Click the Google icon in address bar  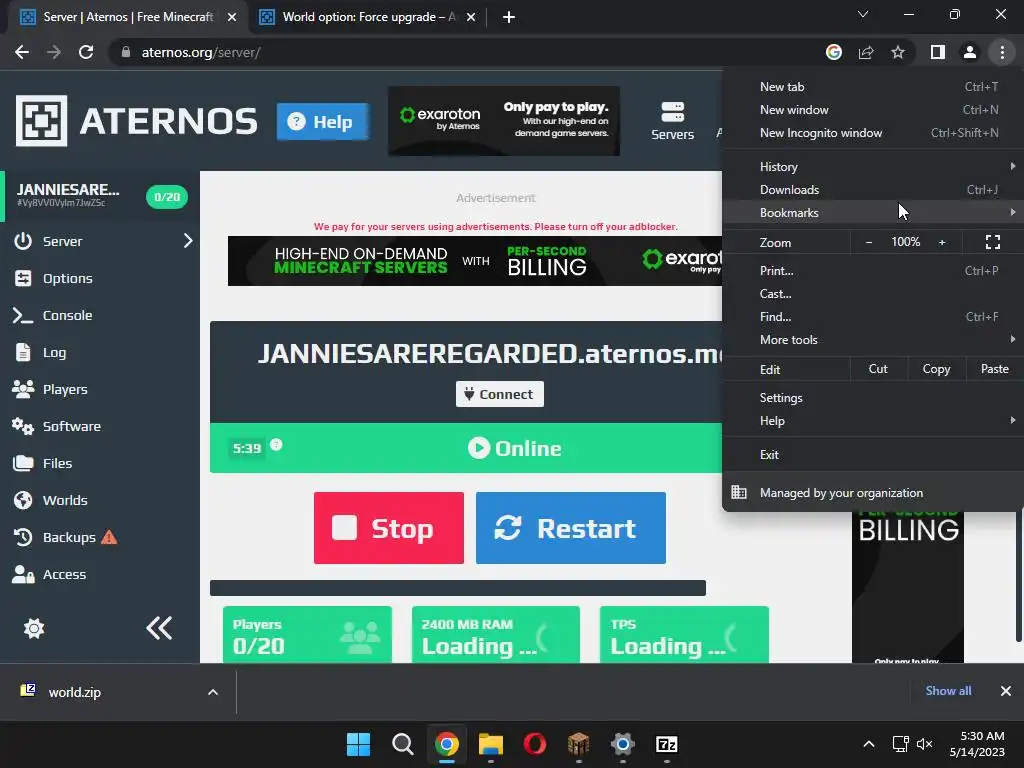tap(834, 52)
